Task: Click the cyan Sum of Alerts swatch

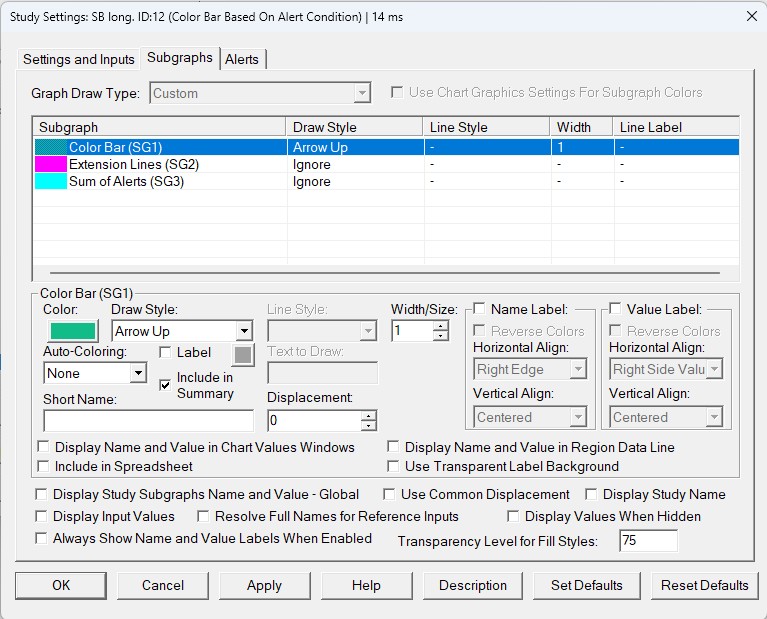Action: [51, 181]
